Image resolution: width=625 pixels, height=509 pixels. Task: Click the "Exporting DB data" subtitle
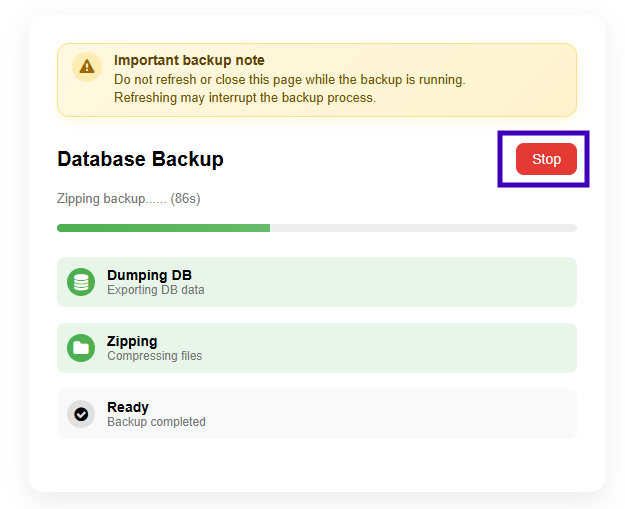(x=156, y=290)
